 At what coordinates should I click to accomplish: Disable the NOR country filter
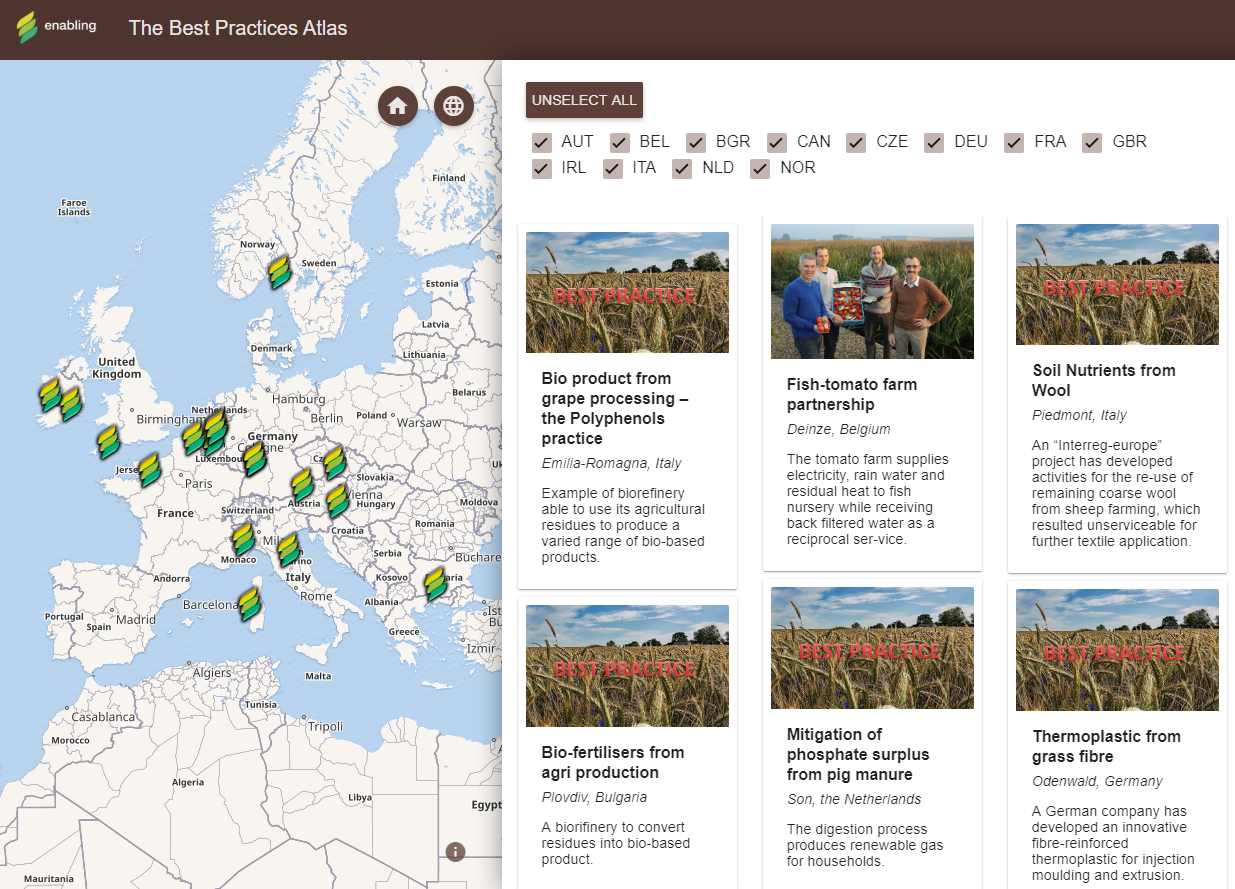[759, 168]
